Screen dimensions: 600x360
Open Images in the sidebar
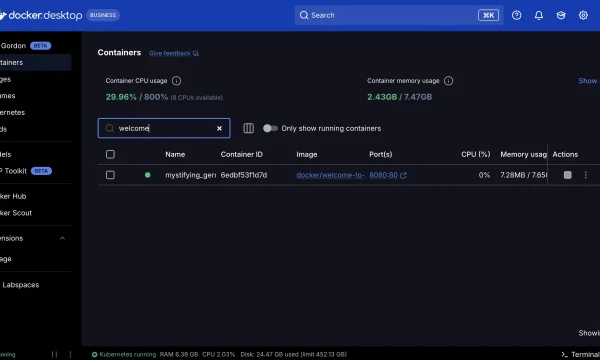coord(35,79)
